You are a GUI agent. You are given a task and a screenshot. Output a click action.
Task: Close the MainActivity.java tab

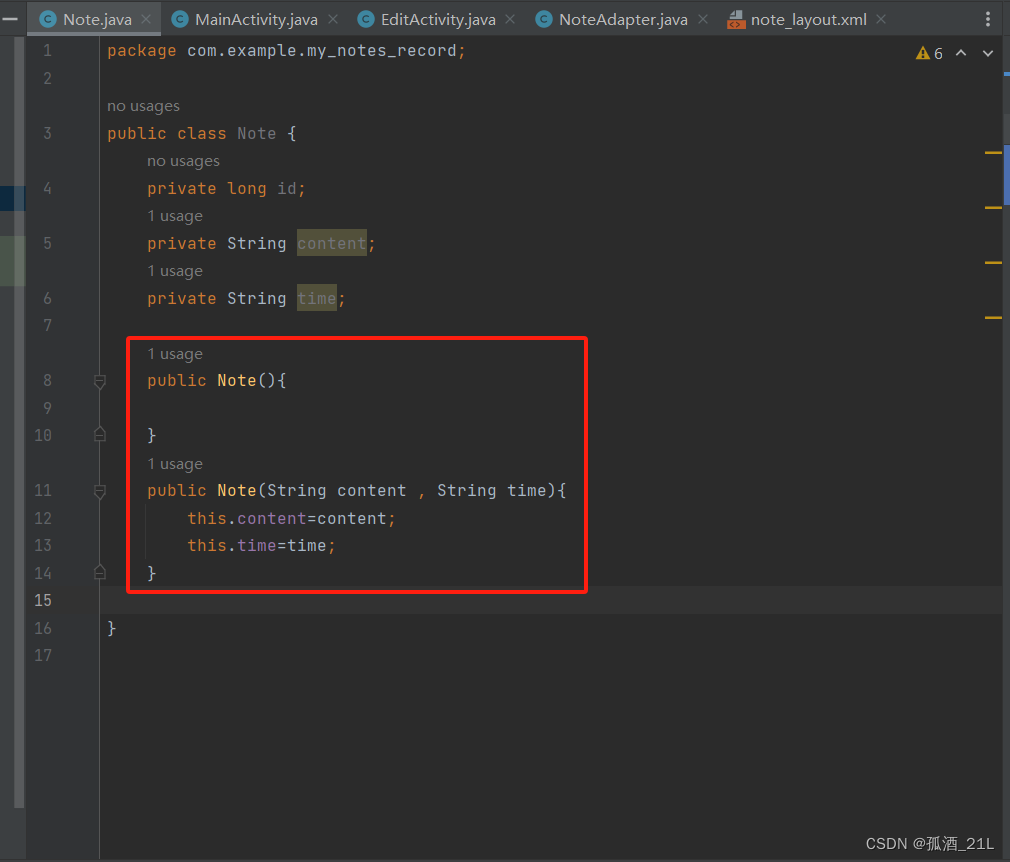(x=333, y=19)
